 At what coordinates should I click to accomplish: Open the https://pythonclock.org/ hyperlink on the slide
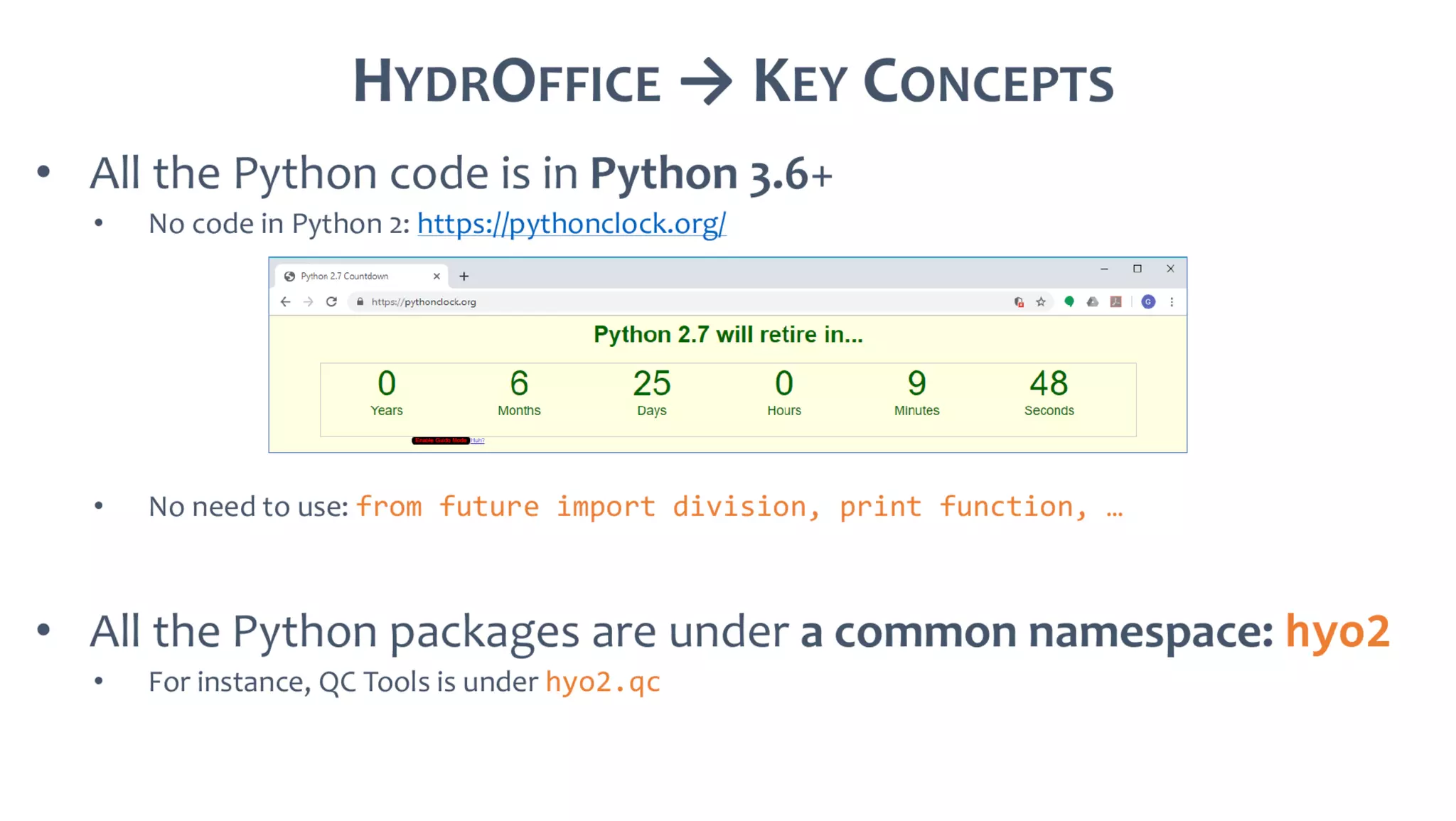(571, 224)
